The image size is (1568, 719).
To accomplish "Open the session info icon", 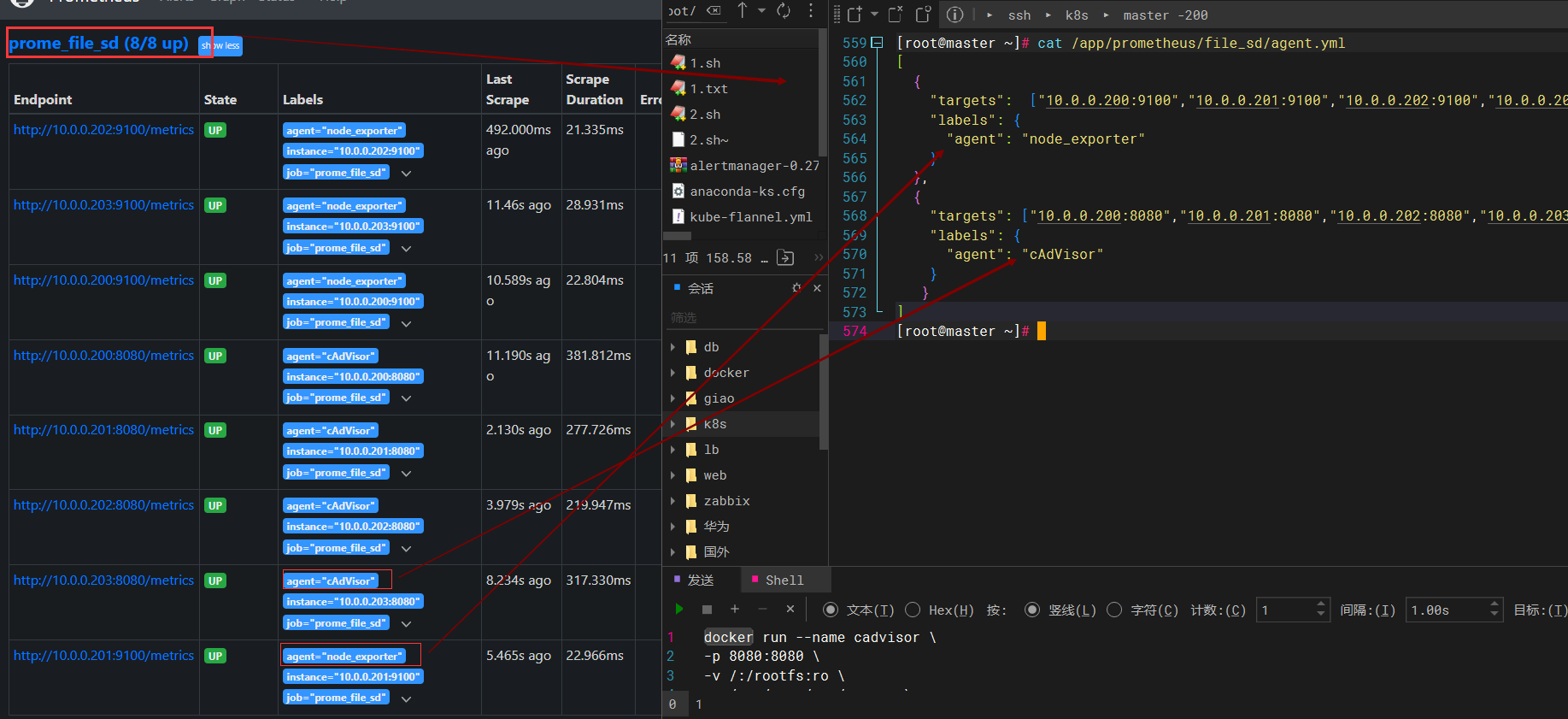I will pyautogui.click(x=955, y=15).
